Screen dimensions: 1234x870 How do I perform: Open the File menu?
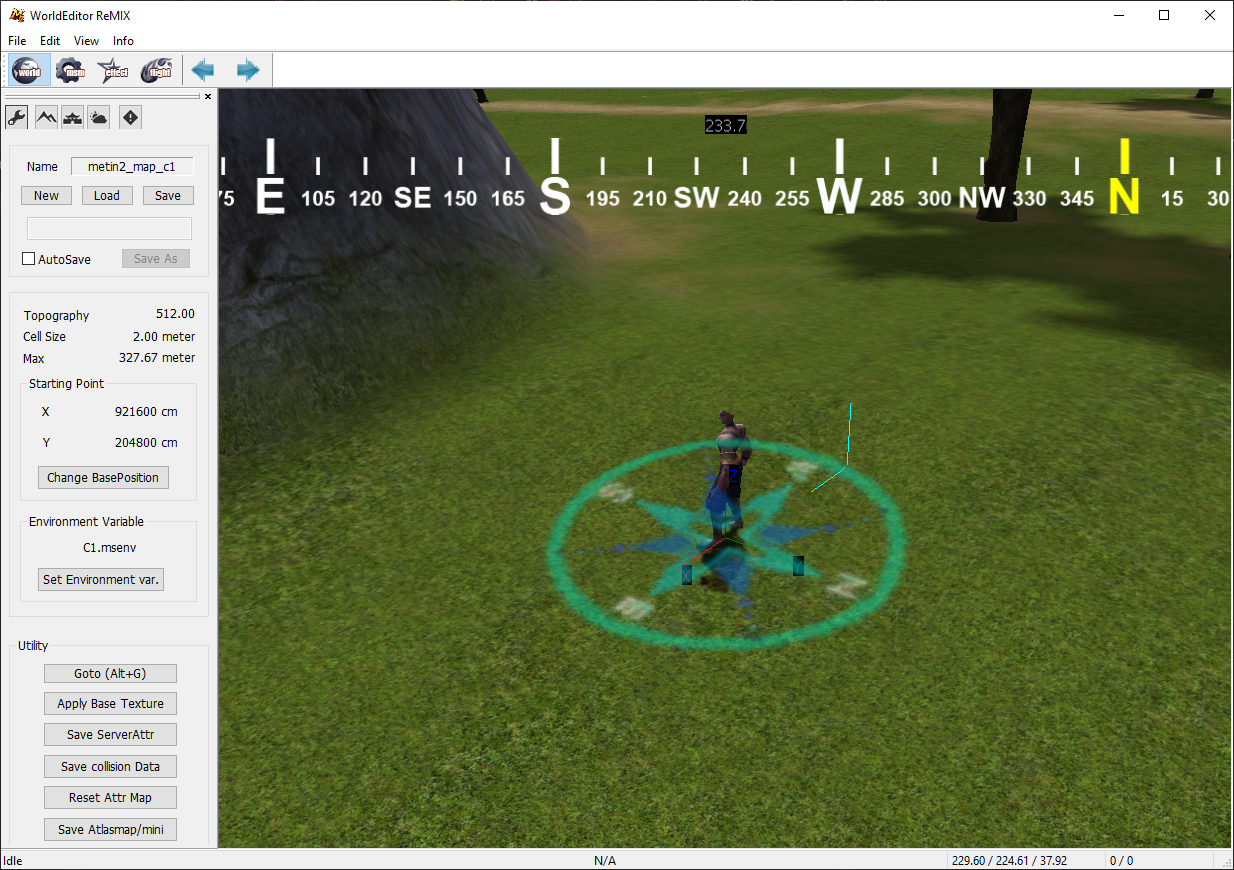17,41
